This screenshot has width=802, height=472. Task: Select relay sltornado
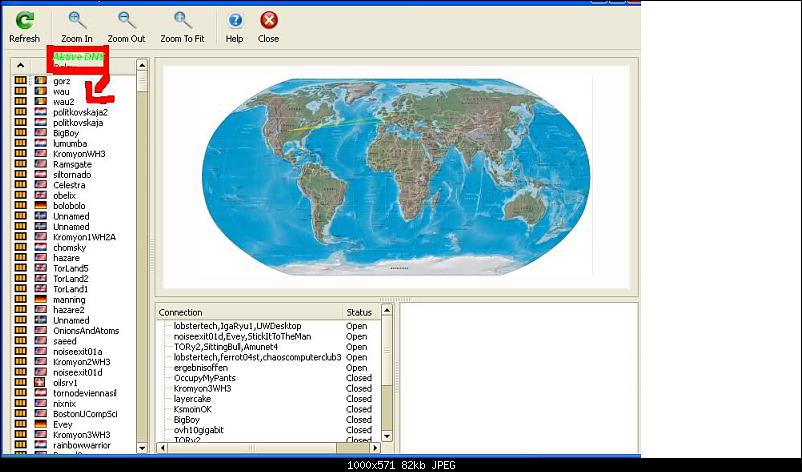point(72,174)
